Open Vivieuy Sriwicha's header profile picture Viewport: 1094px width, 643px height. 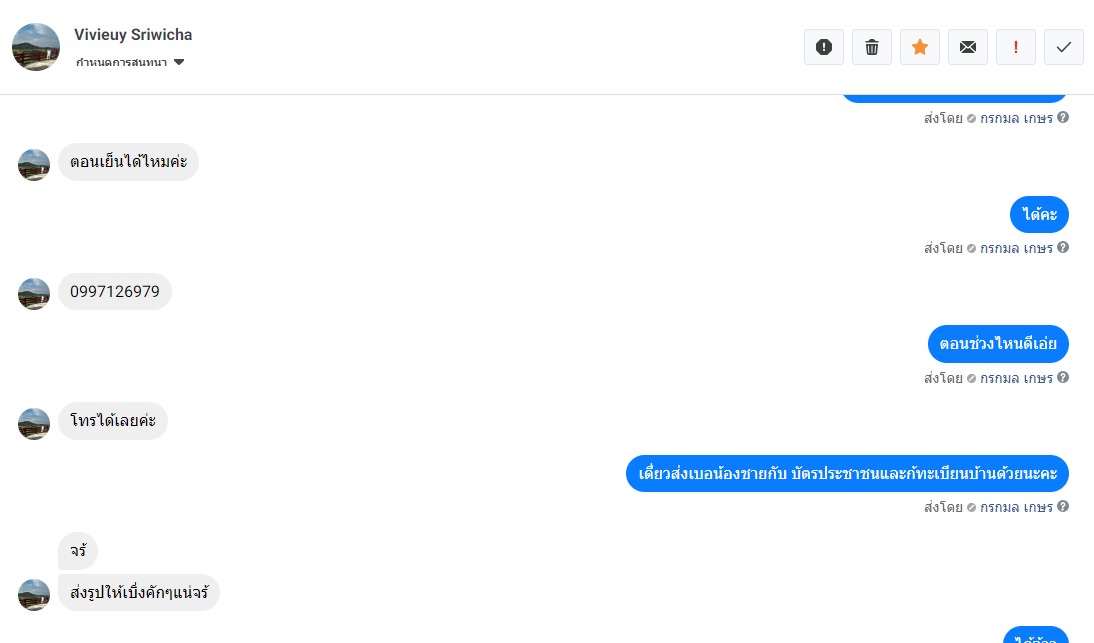point(36,47)
